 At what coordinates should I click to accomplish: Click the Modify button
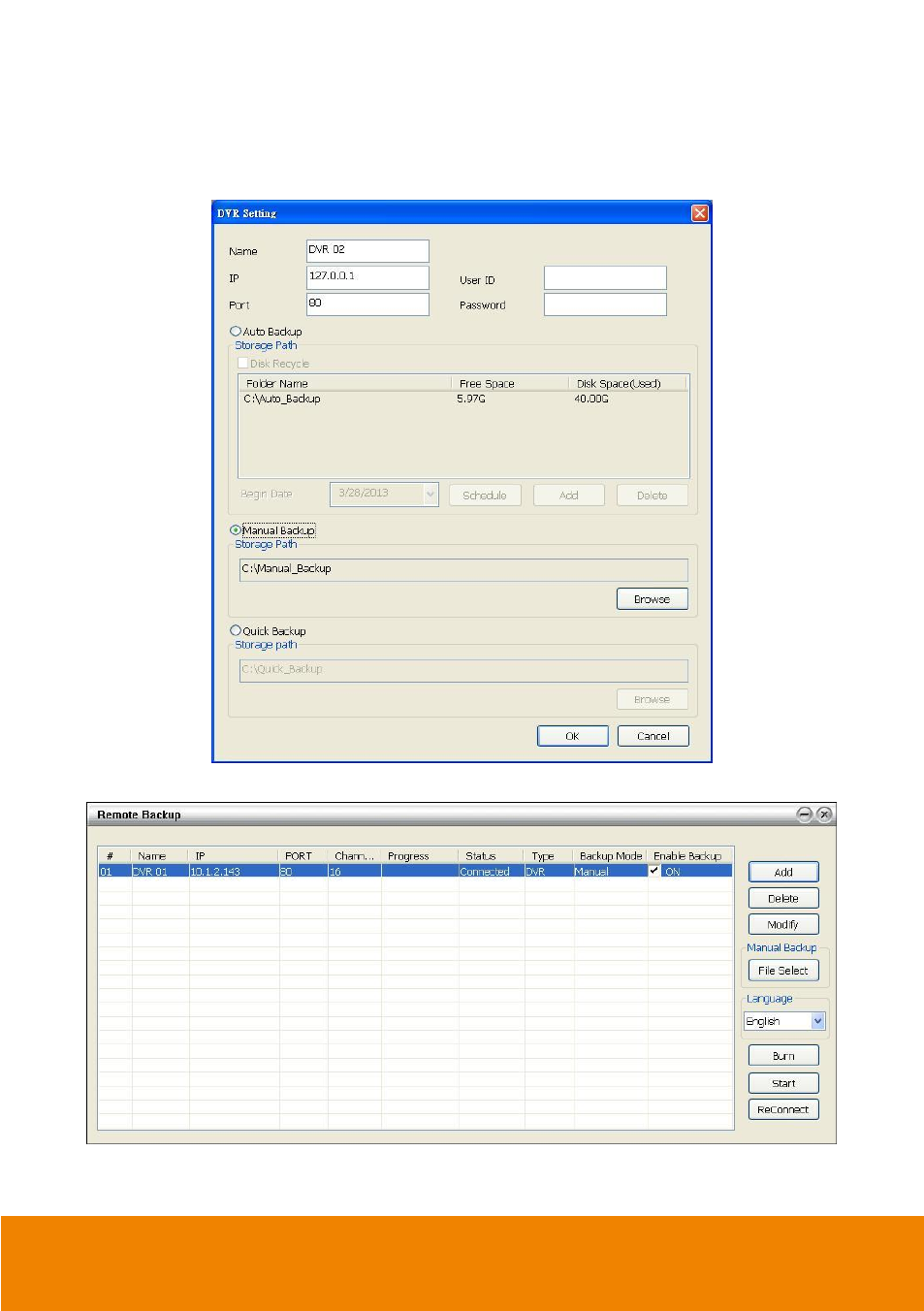pyautogui.click(x=783, y=924)
